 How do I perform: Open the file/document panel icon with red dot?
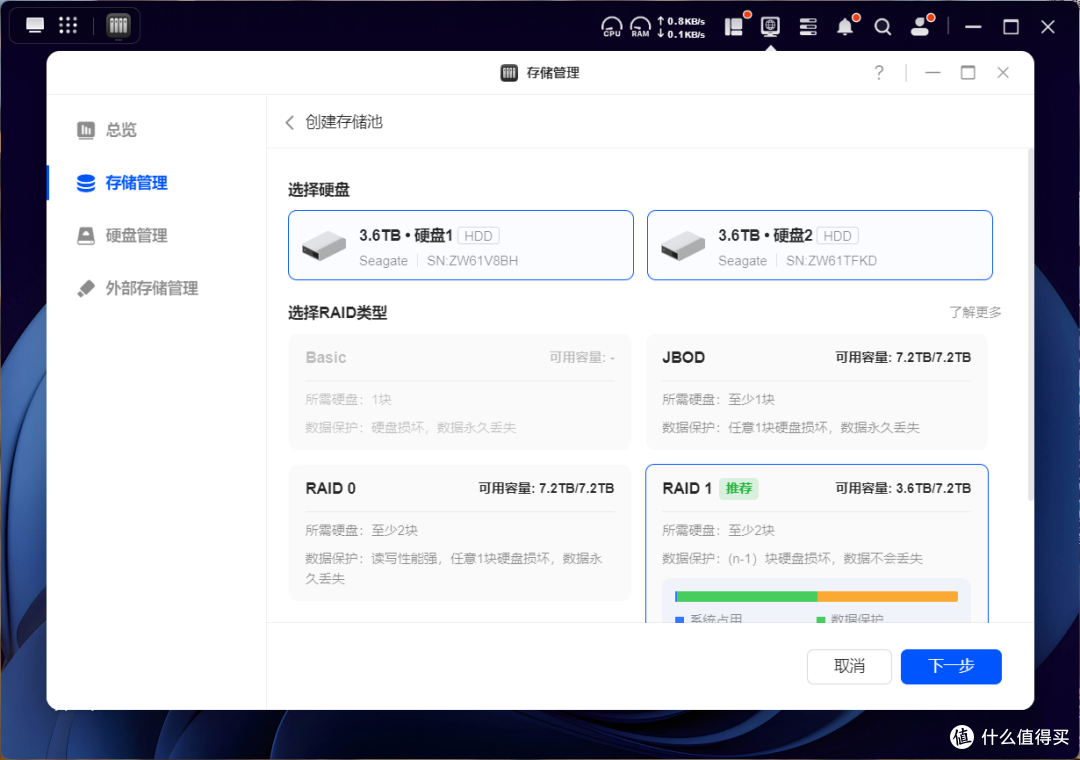[736, 25]
